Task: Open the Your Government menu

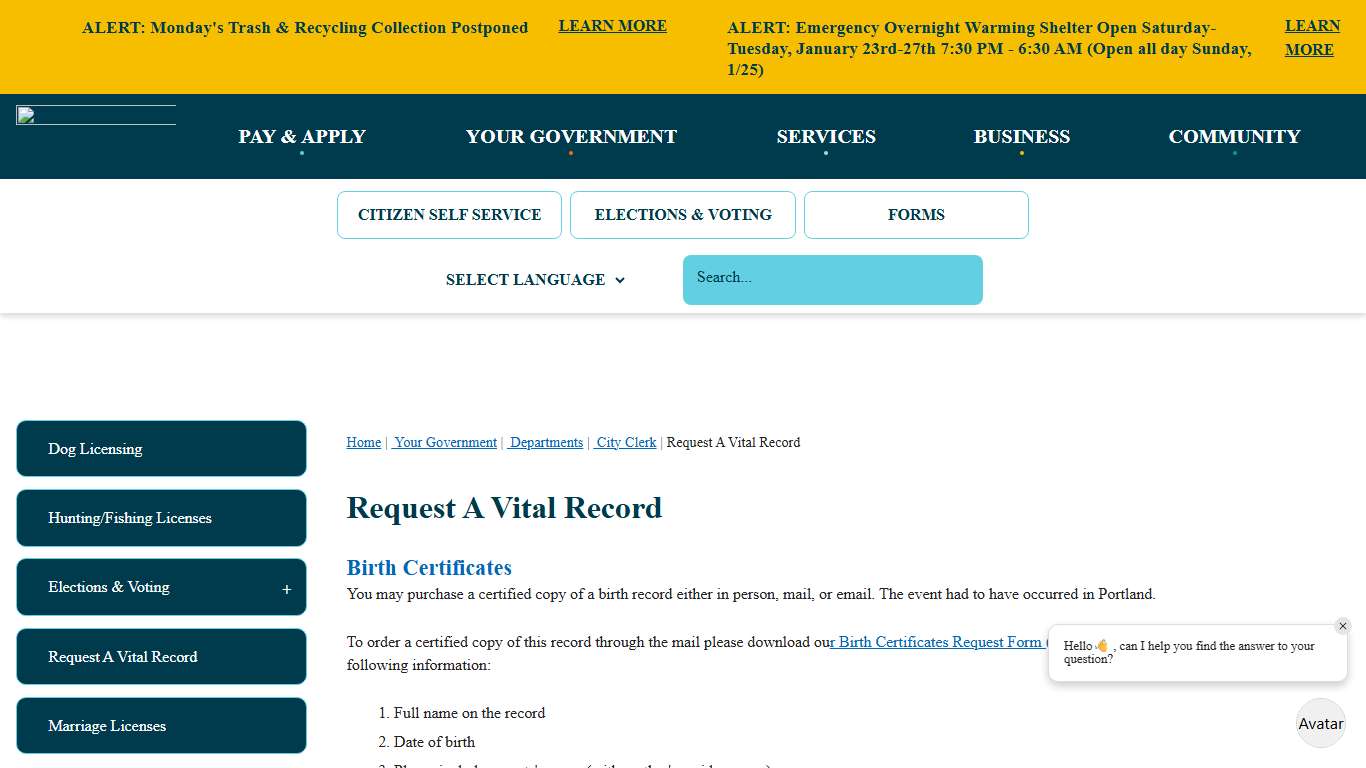Action: coord(570,136)
